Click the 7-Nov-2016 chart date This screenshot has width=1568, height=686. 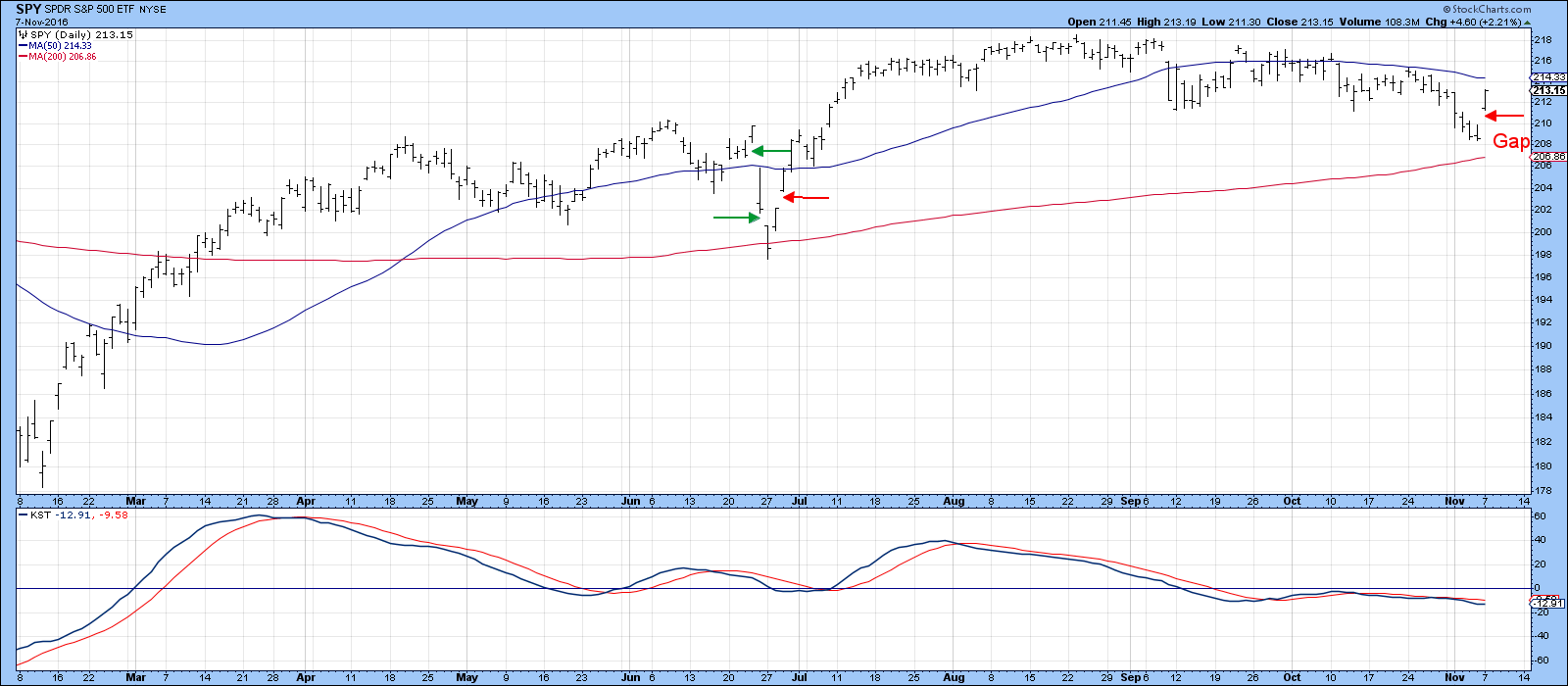pos(42,23)
